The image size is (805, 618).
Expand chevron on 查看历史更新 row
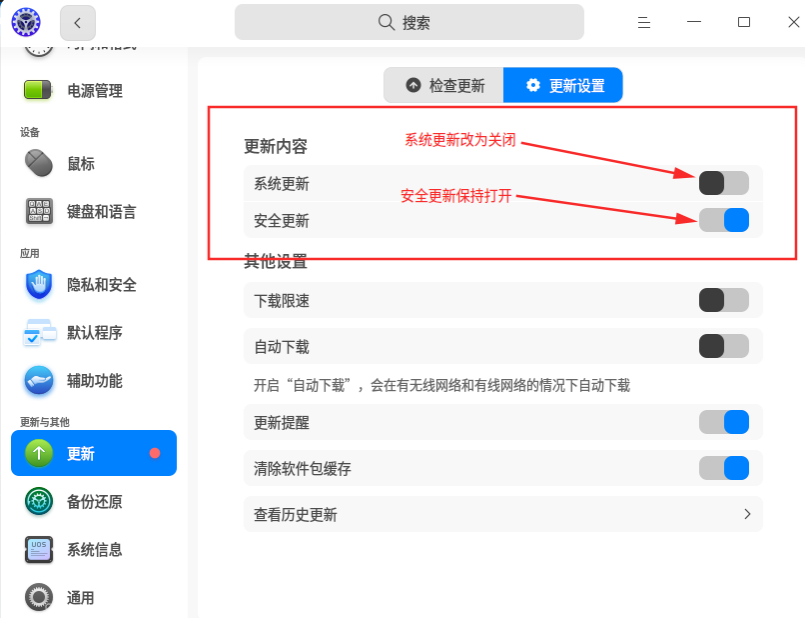point(748,514)
